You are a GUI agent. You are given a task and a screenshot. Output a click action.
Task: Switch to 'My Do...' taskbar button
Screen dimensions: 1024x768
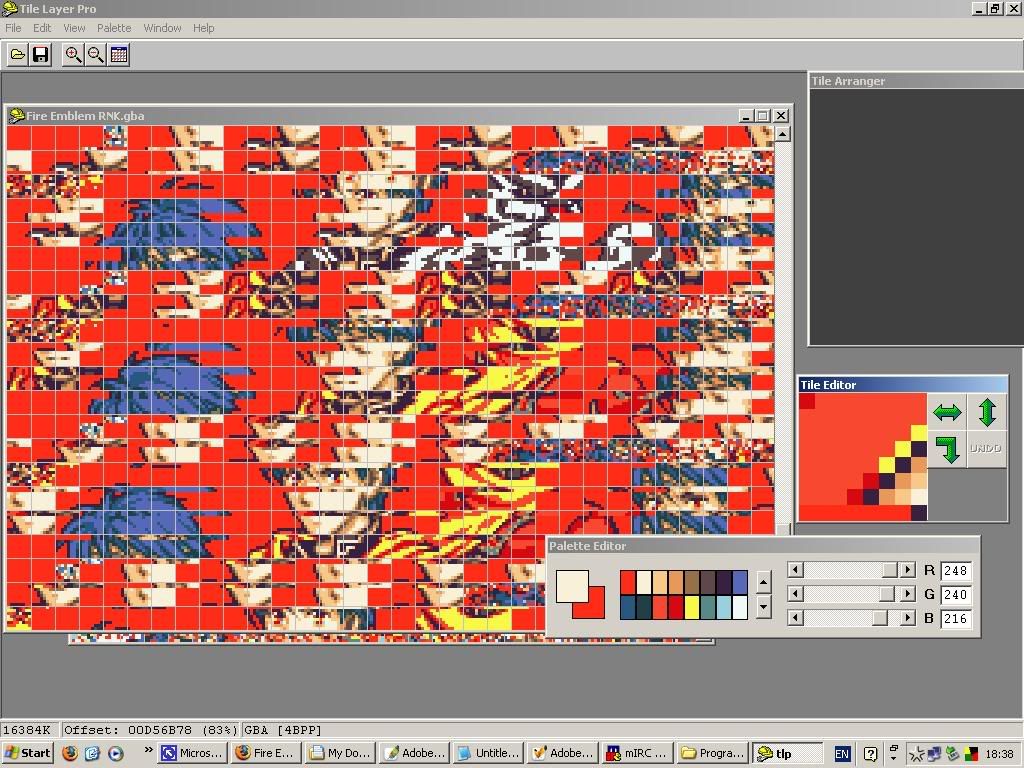(x=338, y=753)
